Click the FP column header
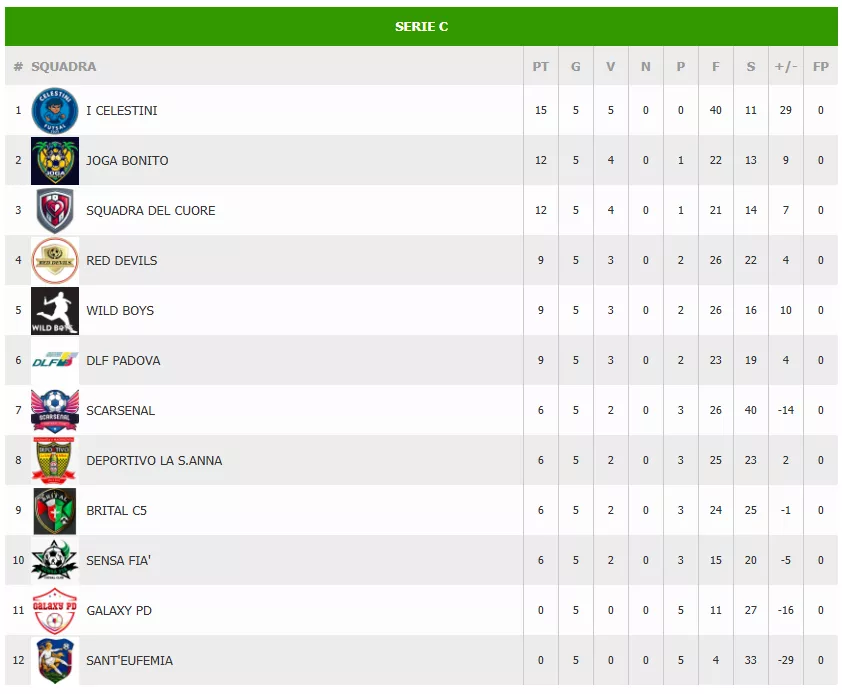The width and height of the screenshot is (842, 694). (821, 67)
